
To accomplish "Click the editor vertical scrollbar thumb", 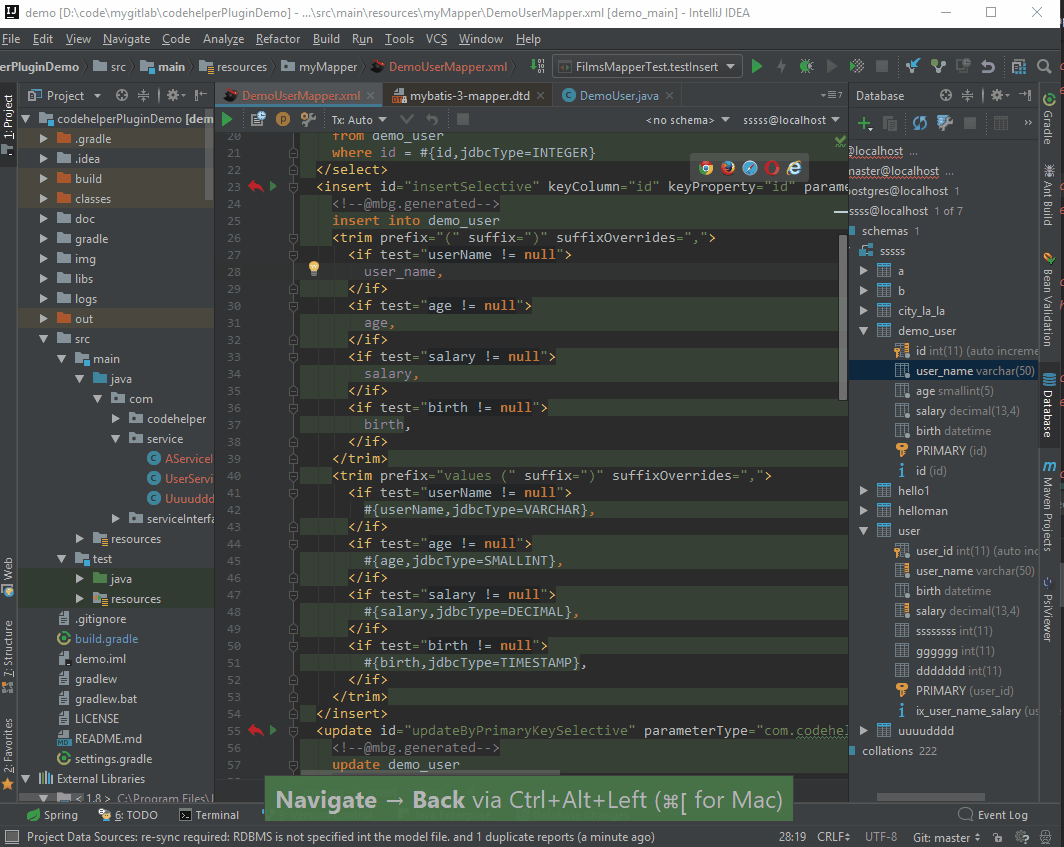I will (x=843, y=317).
